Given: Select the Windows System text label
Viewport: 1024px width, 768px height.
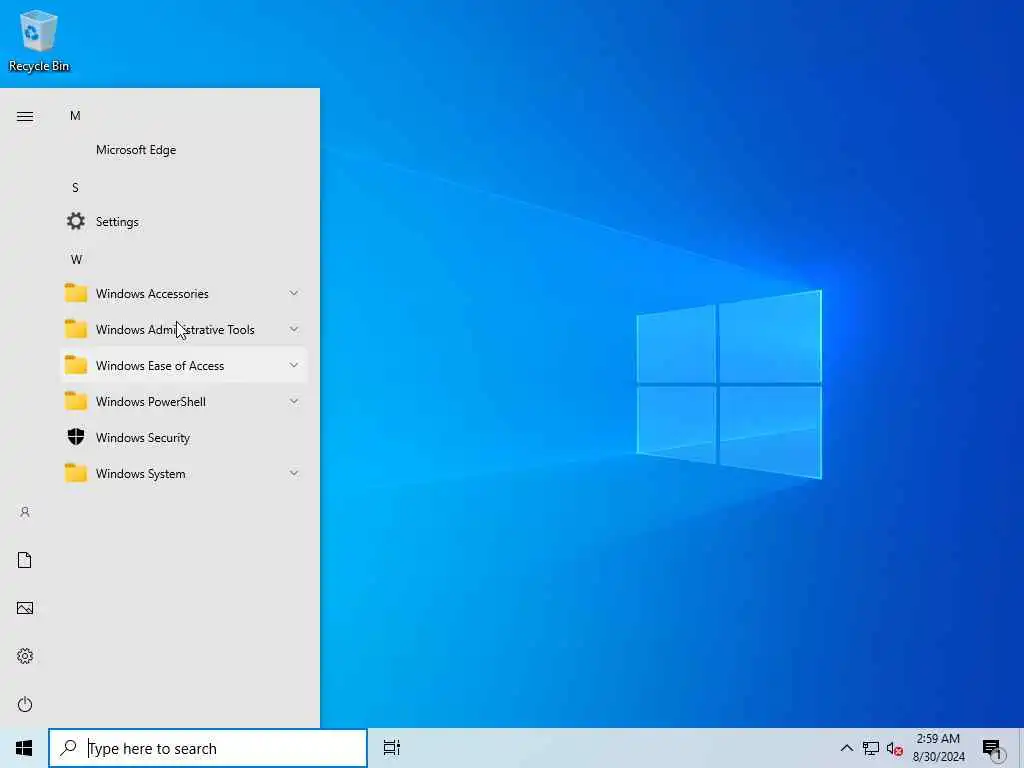Looking at the screenshot, I should (140, 473).
